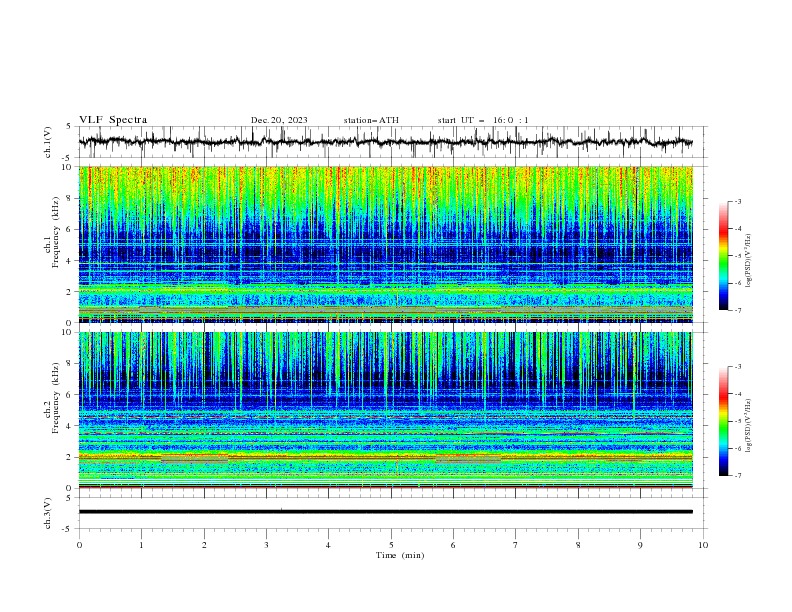Click time axis tick label "7"
The width and height of the screenshot is (792, 612).
[x=516, y=545]
